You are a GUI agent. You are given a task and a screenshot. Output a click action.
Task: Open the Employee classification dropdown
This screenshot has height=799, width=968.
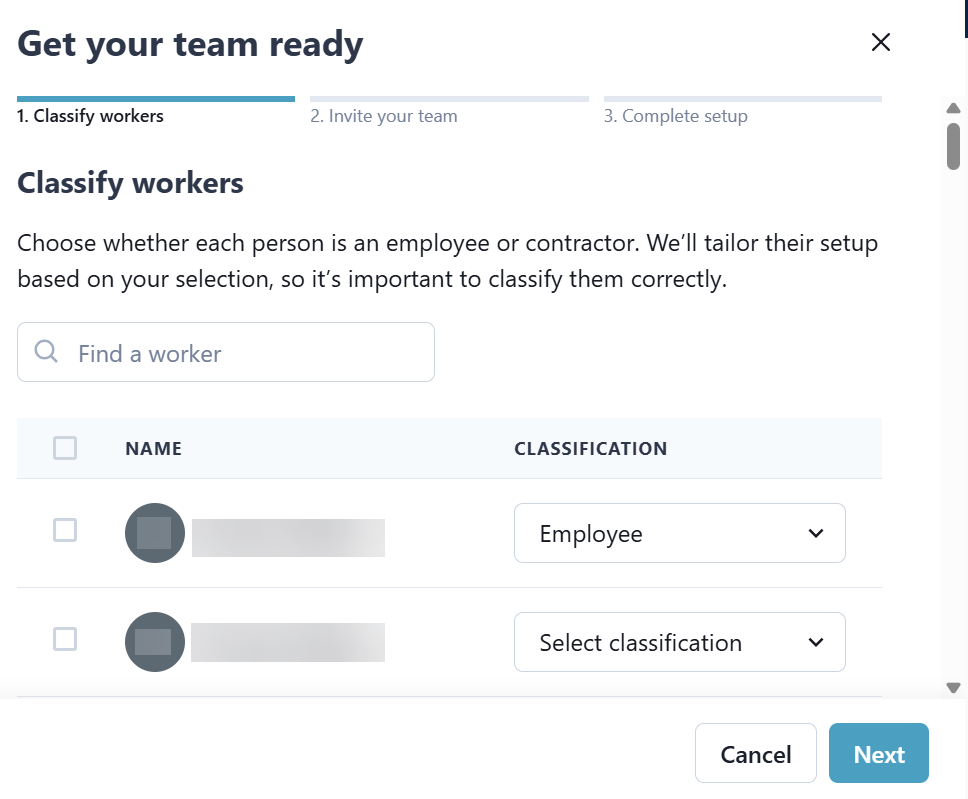(x=679, y=533)
